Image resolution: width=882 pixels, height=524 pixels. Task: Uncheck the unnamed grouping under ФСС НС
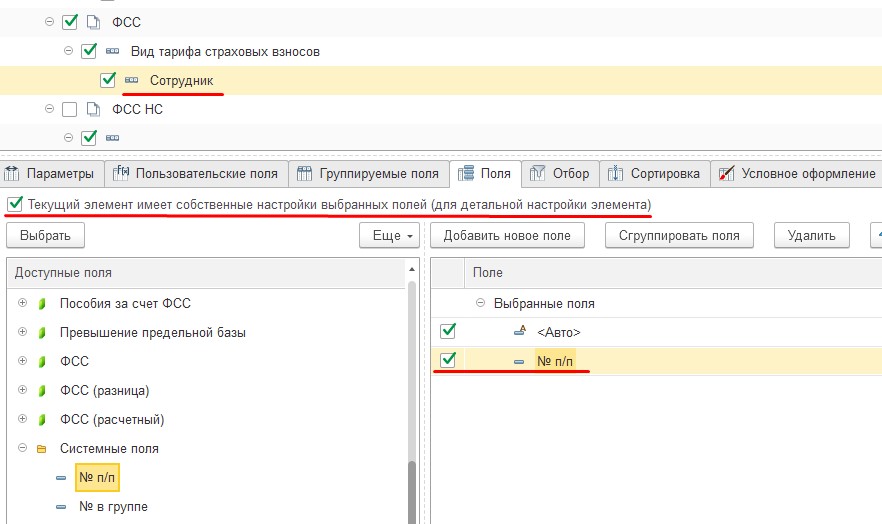pos(89,138)
